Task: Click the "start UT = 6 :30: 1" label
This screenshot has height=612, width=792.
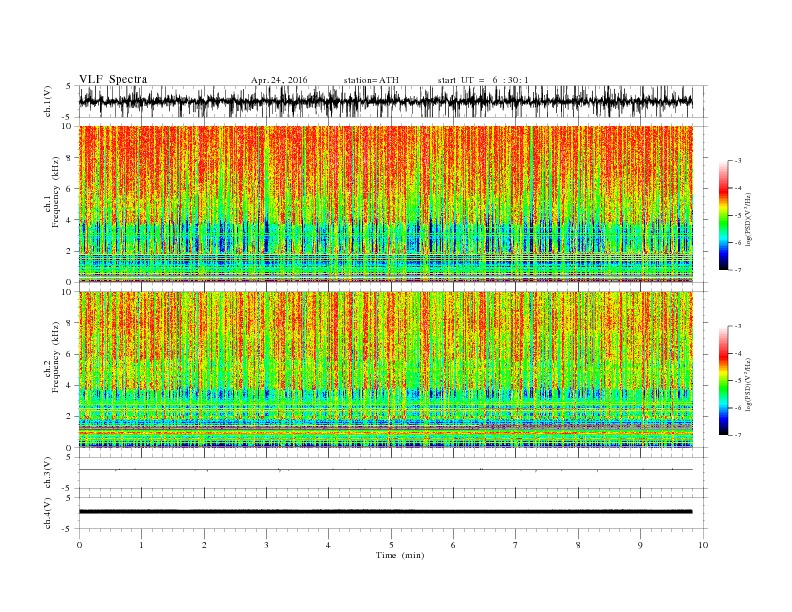Action: coord(482,80)
